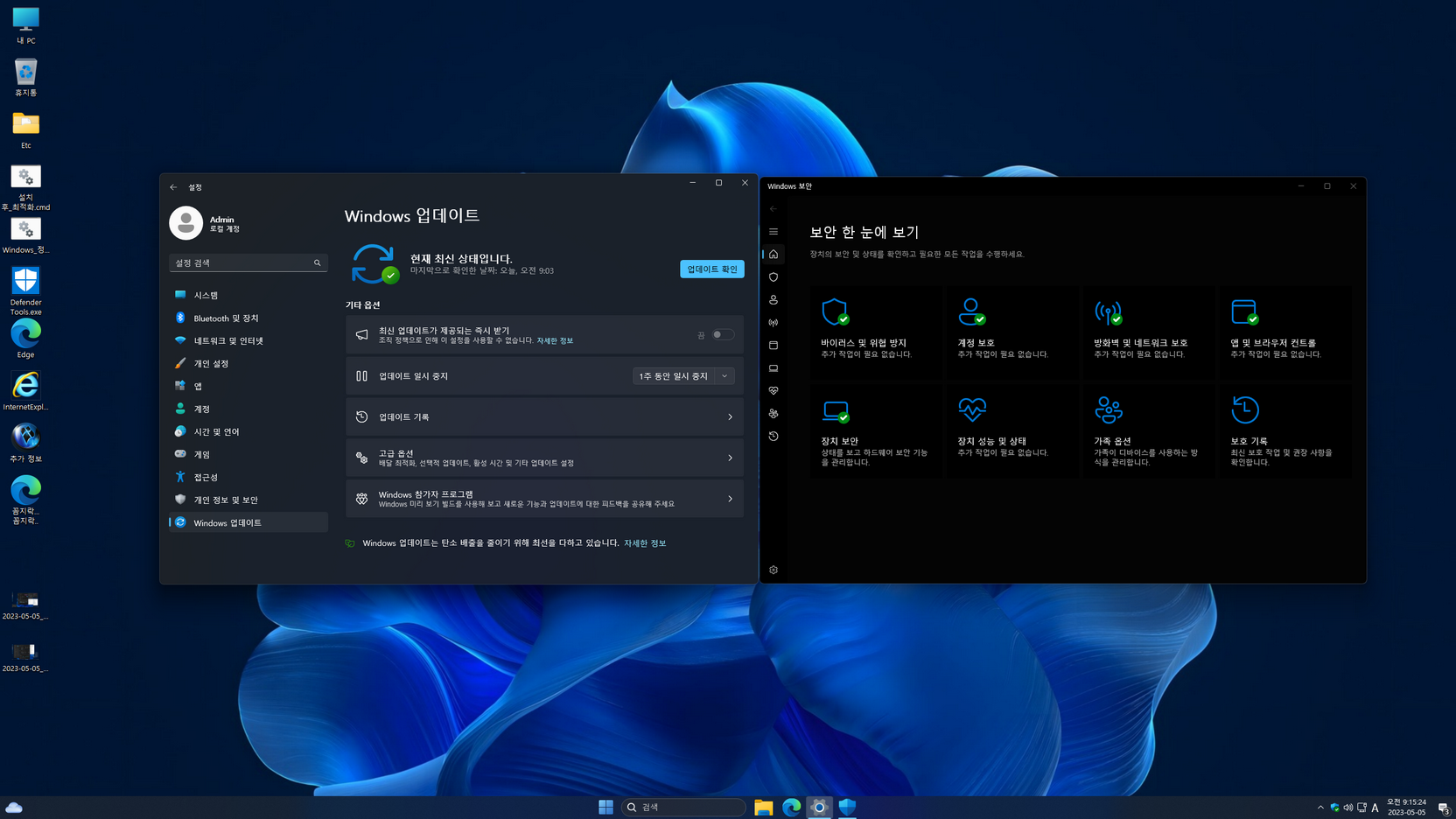Viewport: 1456px width, 819px height.
Task: Open 자세한 정보 link under the latest-updates option
Action: coord(555,340)
